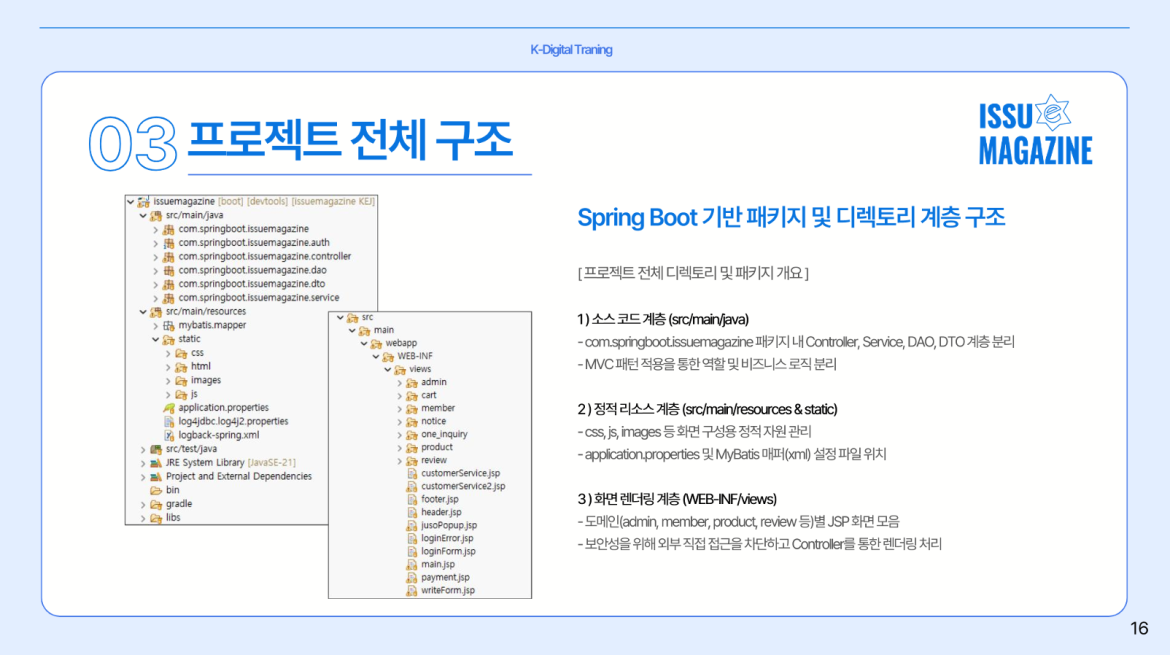Collapse the WEB-INF folder arrow
1170x655 pixels.
coord(376,357)
